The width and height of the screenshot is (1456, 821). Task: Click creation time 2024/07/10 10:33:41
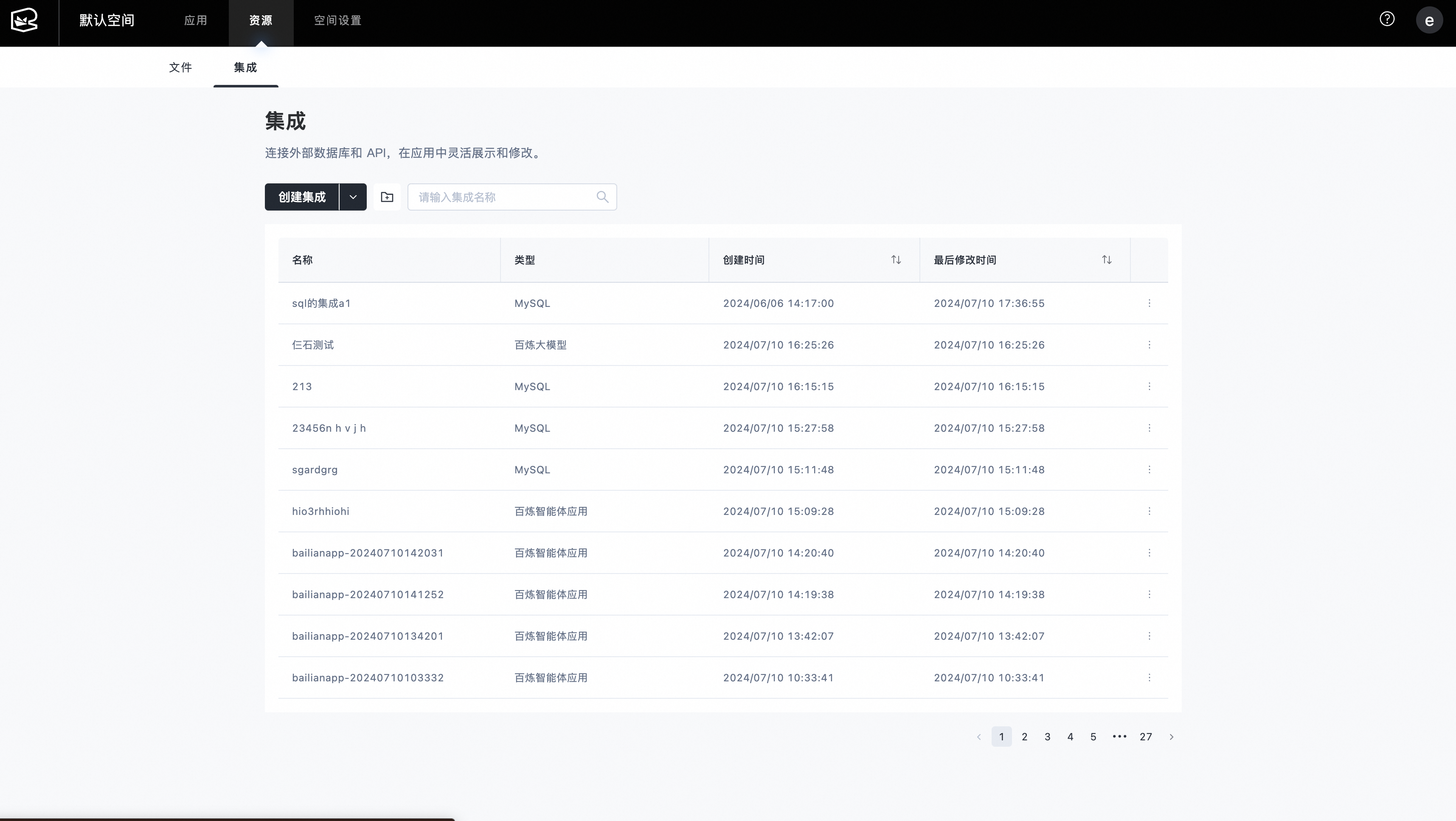point(779,678)
